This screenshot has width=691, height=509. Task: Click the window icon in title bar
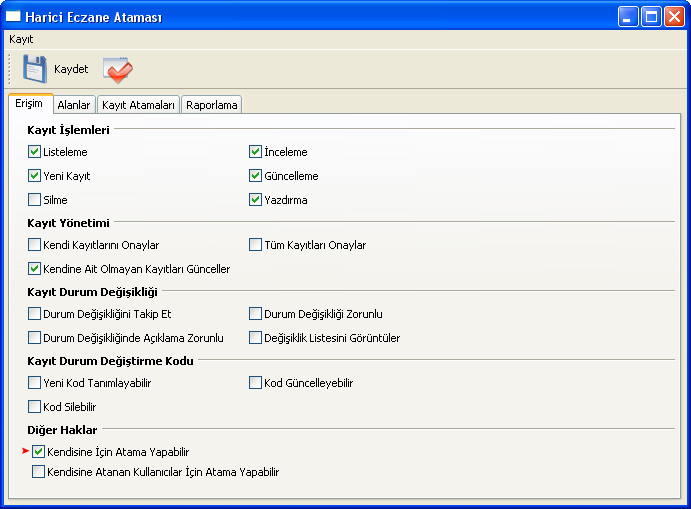coord(13,17)
